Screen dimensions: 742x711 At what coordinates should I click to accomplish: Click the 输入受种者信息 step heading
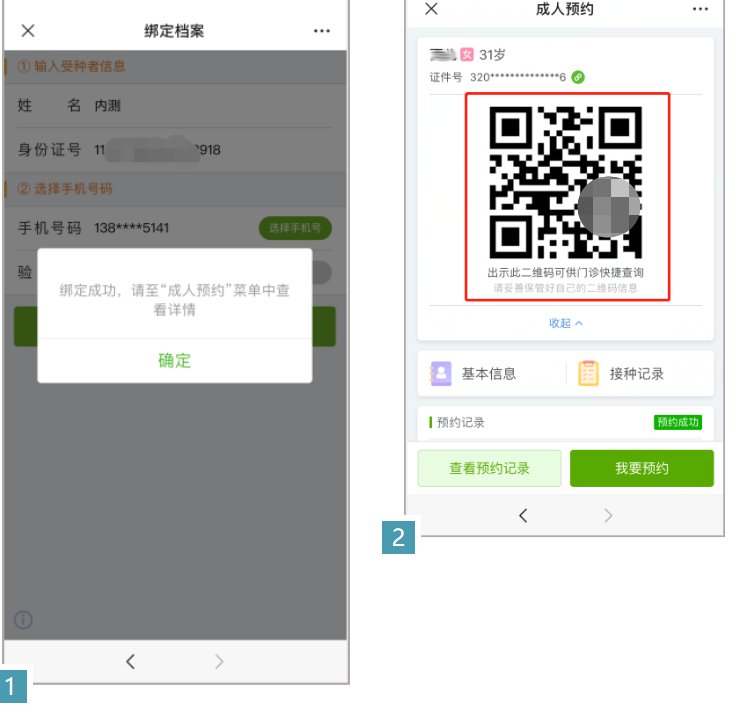(71, 66)
